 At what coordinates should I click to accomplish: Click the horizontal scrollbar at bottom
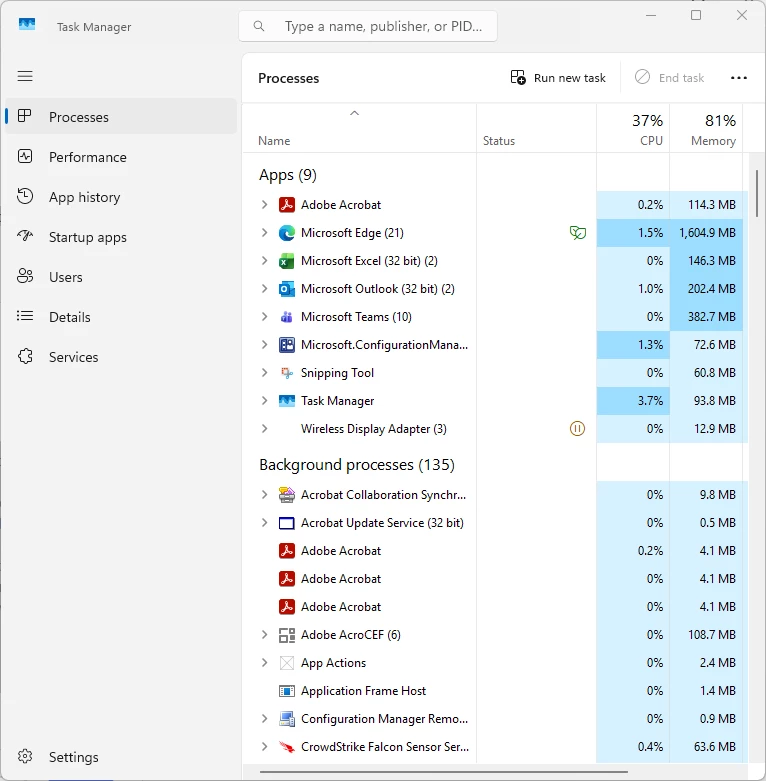tap(443, 772)
